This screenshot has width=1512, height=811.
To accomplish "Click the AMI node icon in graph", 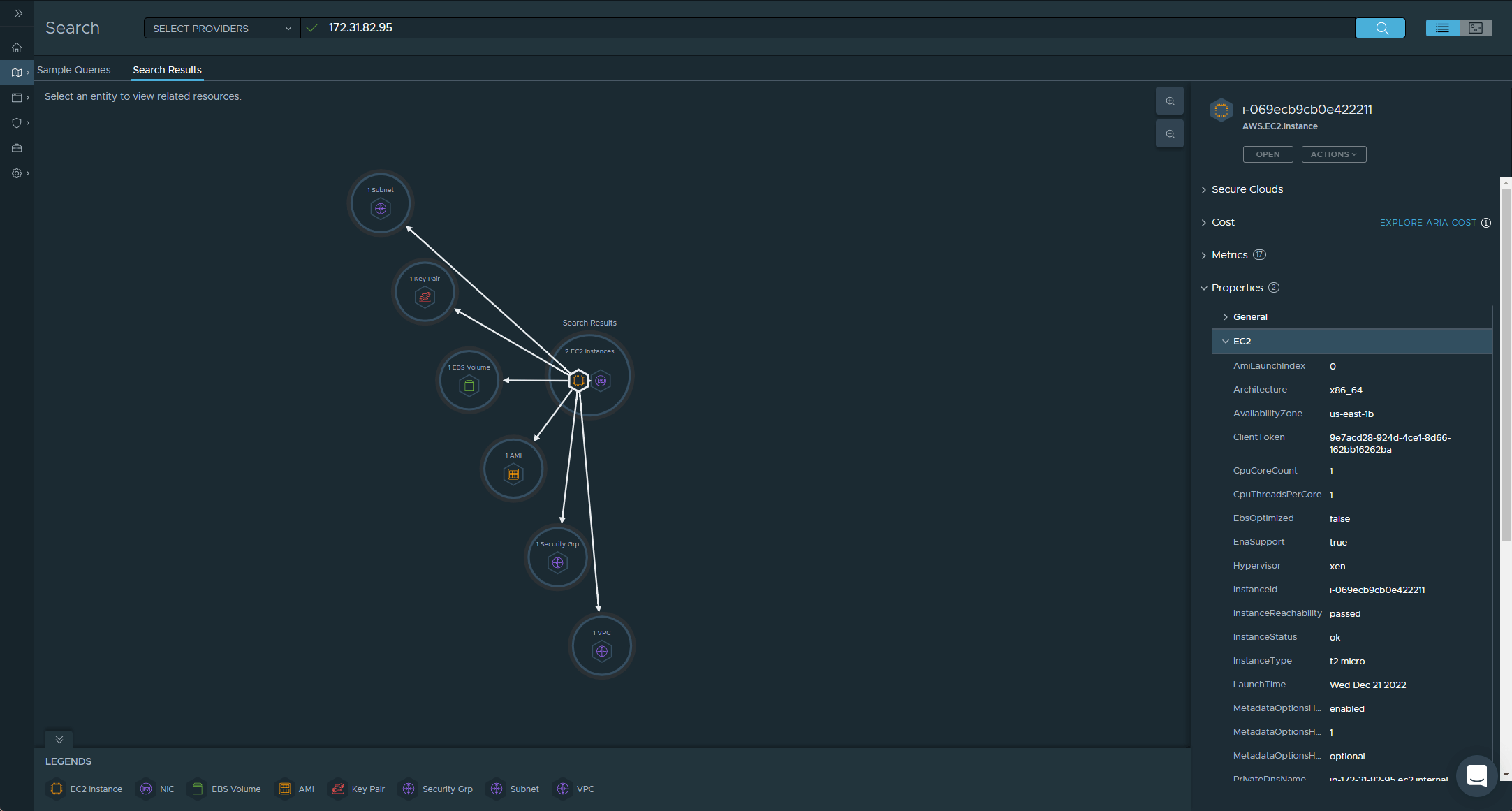I will 513,473.
